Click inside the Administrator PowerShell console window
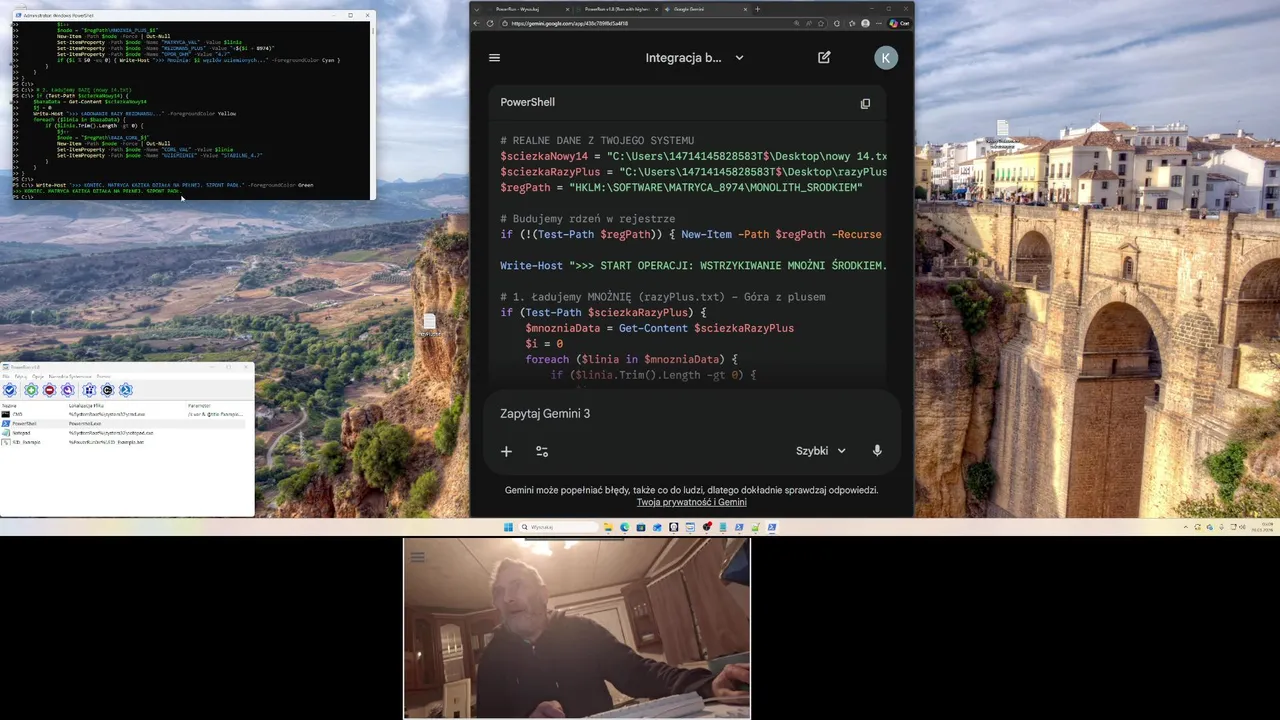Image resolution: width=1280 pixels, height=720 pixels. [x=194, y=108]
